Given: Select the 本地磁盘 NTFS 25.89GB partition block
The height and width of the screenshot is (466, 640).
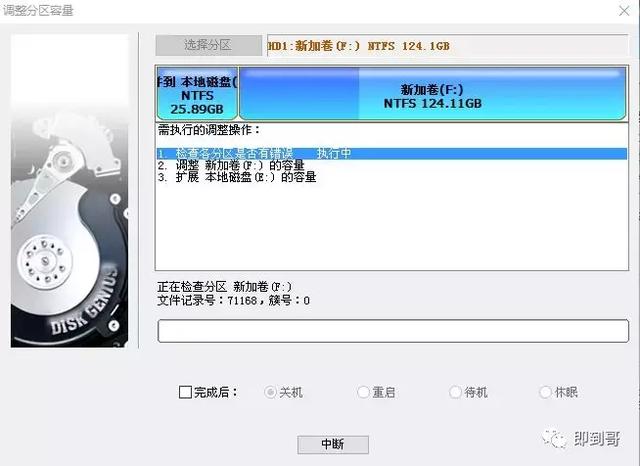Looking at the screenshot, I should [x=197, y=93].
